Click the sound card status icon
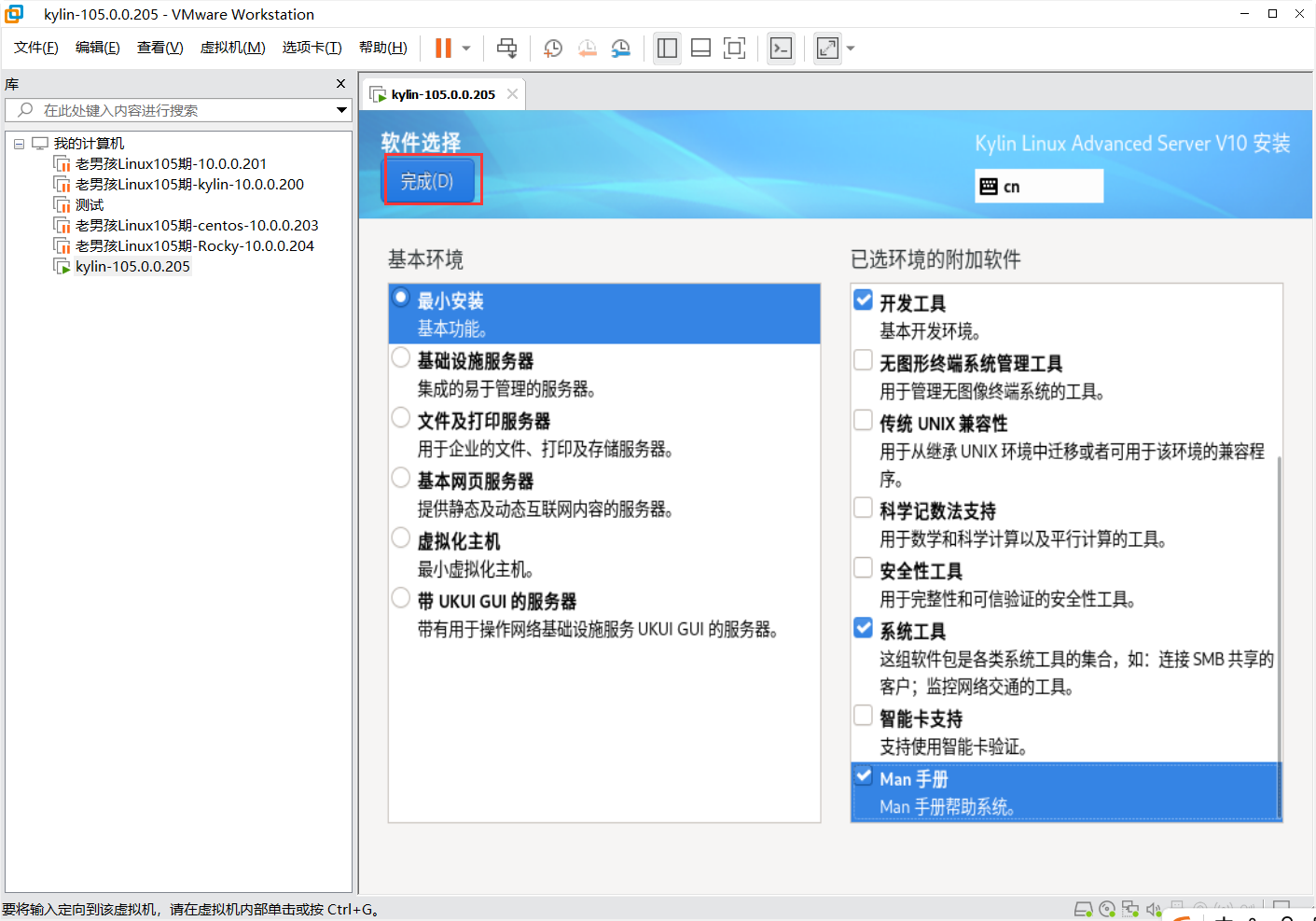 tap(1154, 909)
